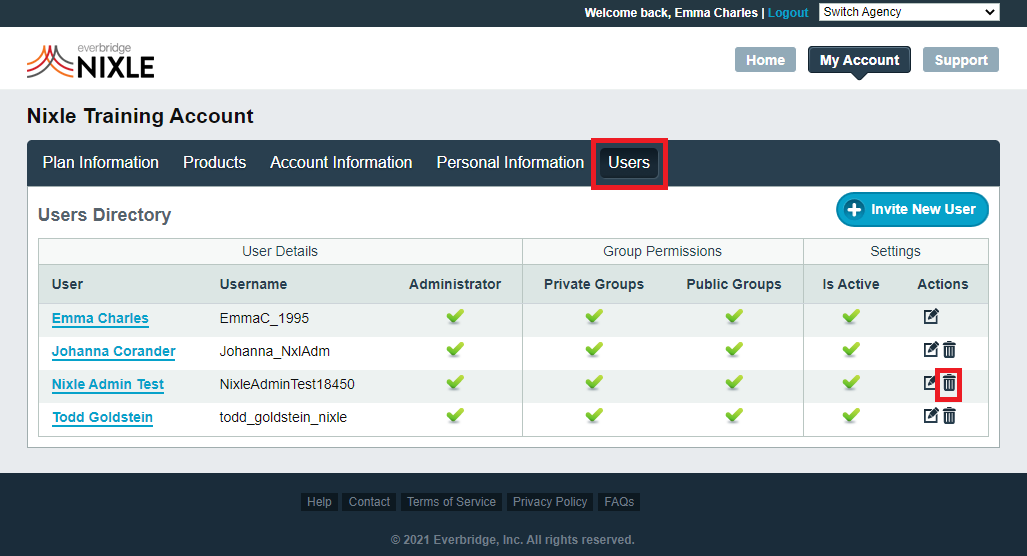
Task: Delete Nixle Admin Test user
Action: pos(949,383)
